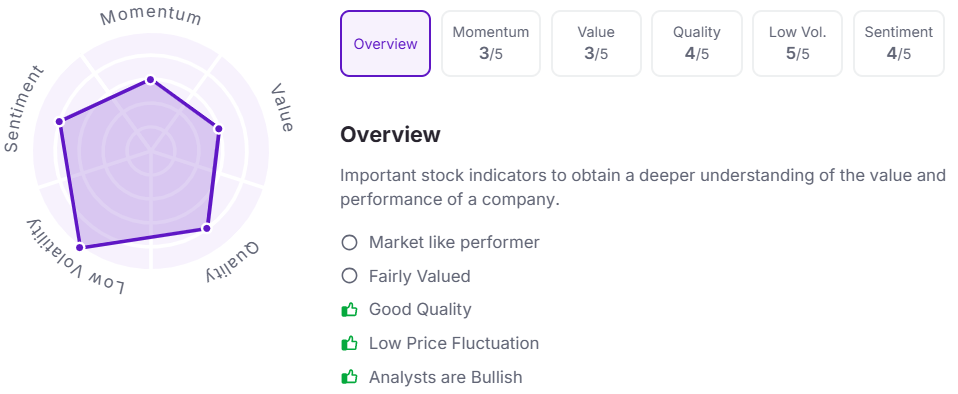Open the Sentiment 4/5 tab
This screenshot has width=958, height=394.
coord(899,43)
